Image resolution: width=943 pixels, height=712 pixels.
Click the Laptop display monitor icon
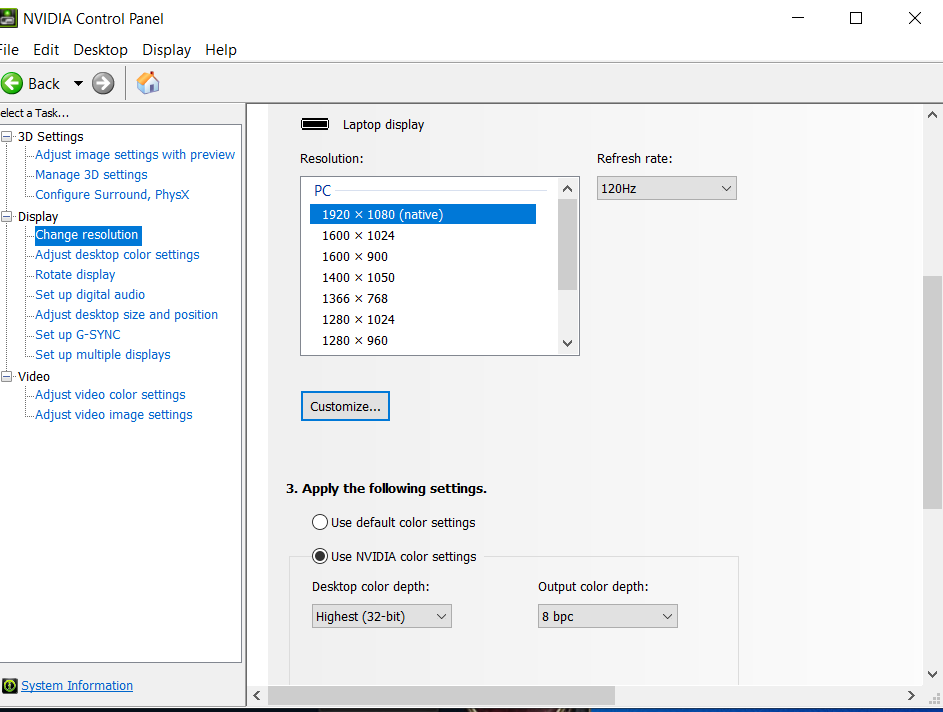(315, 124)
